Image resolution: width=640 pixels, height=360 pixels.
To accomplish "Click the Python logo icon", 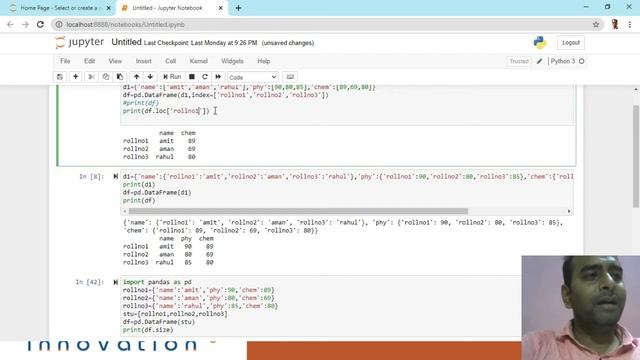I will [x=540, y=42].
